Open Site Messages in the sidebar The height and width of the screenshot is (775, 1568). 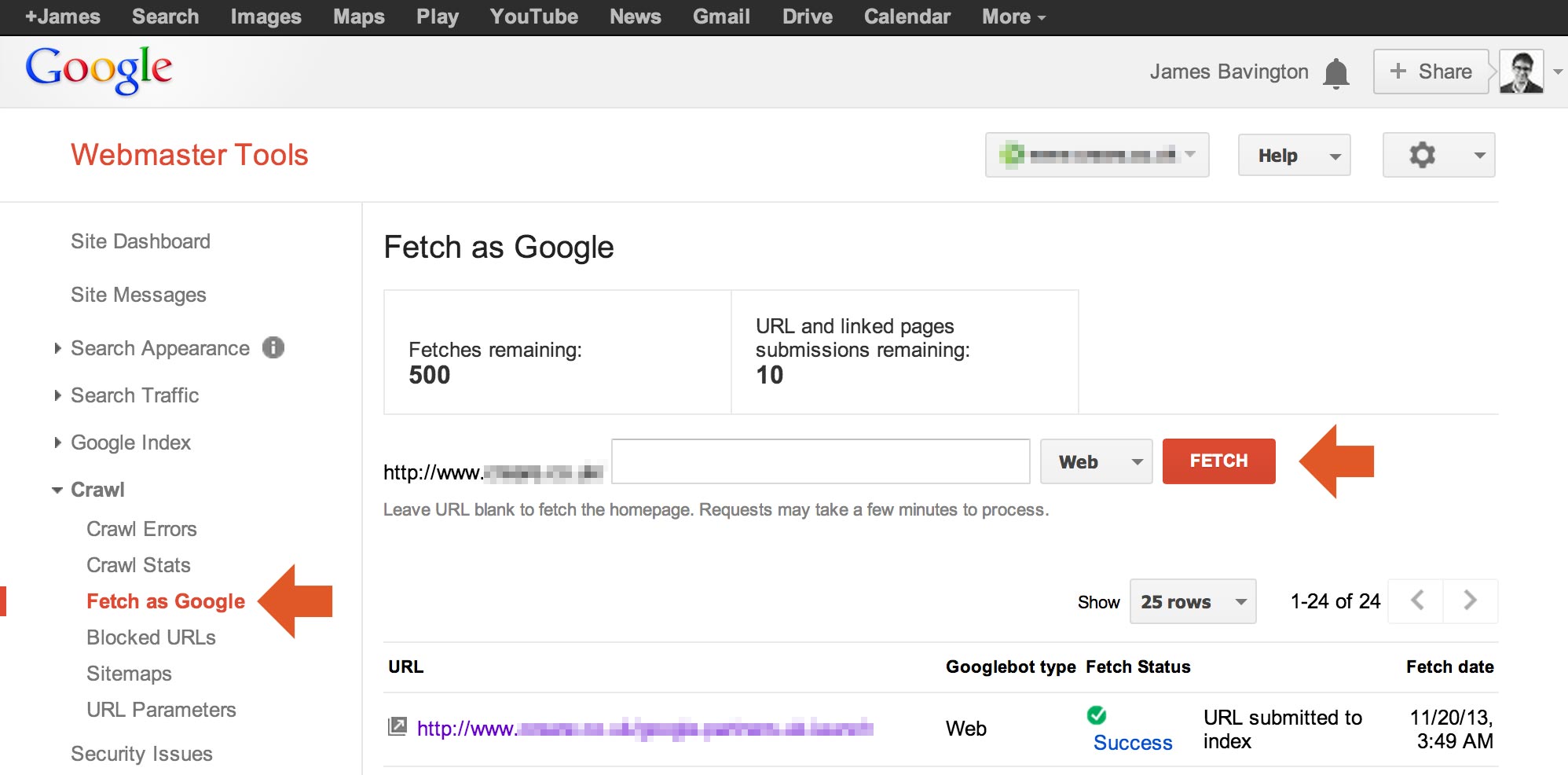(x=138, y=295)
